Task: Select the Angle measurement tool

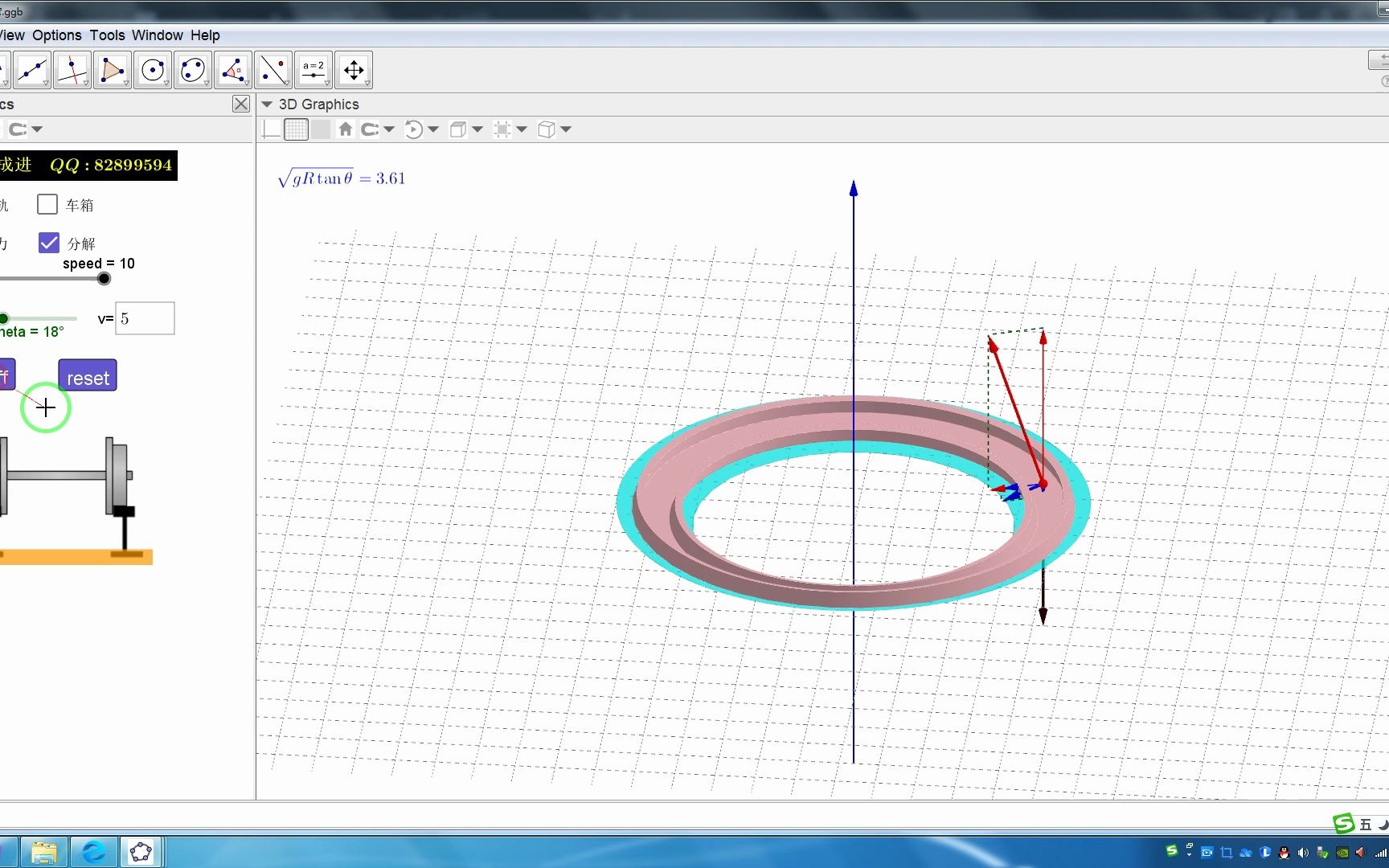Action: coord(233,69)
